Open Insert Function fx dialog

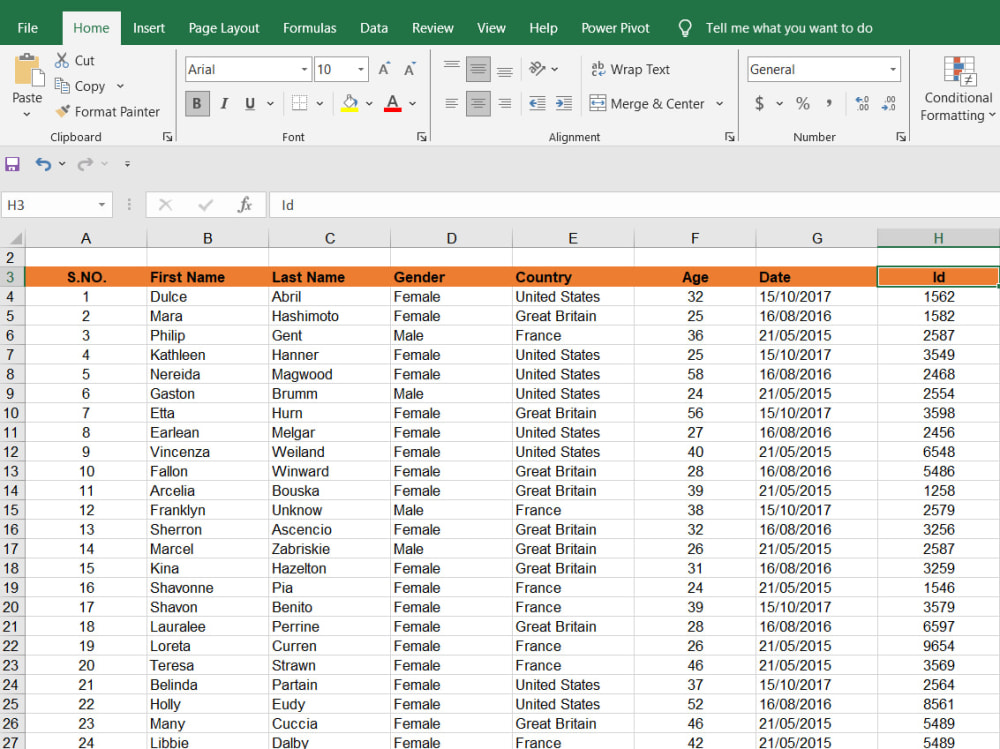pyautogui.click(x=244, y=205)
